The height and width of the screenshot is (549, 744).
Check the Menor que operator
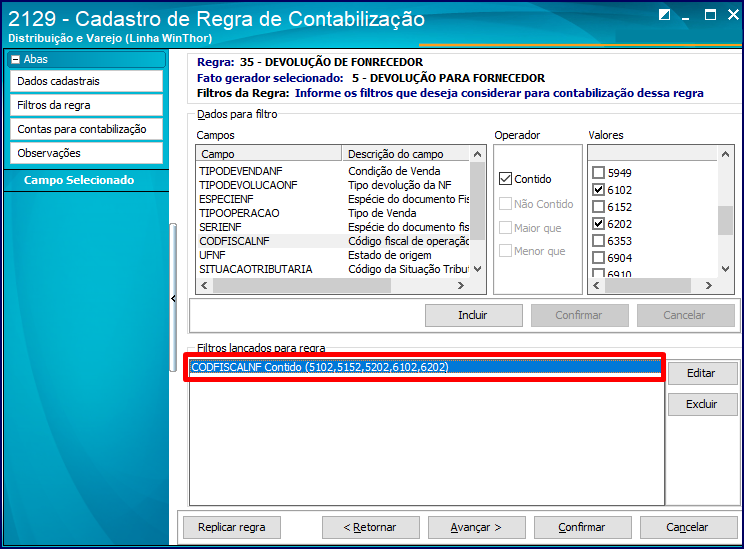pos(505,251)
